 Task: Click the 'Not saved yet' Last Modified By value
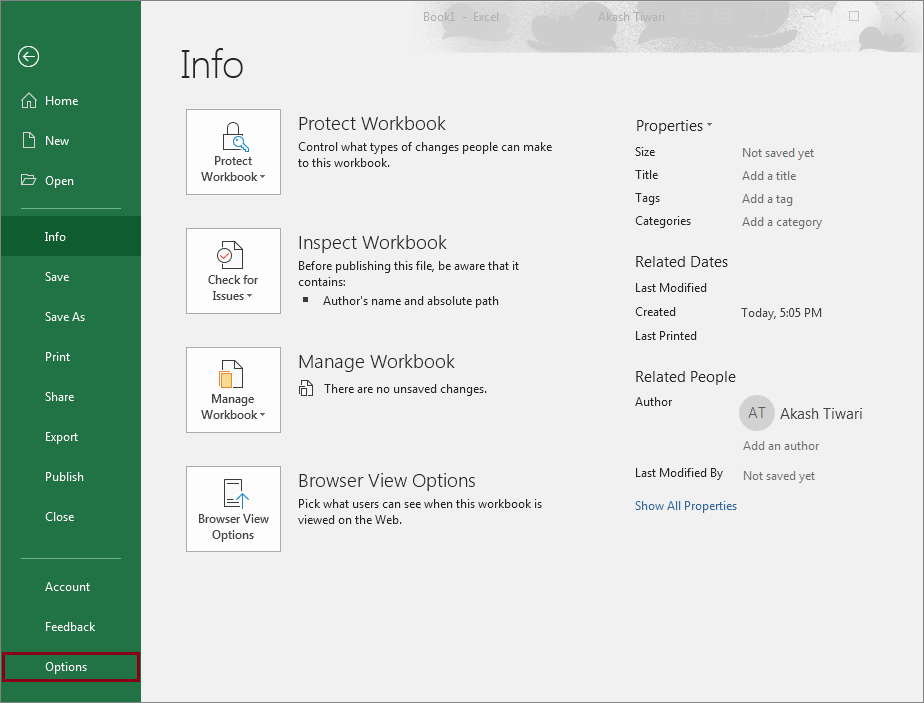(x=778, y=476)
